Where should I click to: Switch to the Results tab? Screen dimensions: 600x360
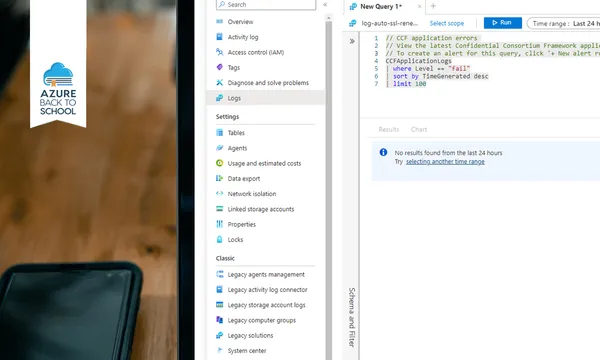click(388, 129)
